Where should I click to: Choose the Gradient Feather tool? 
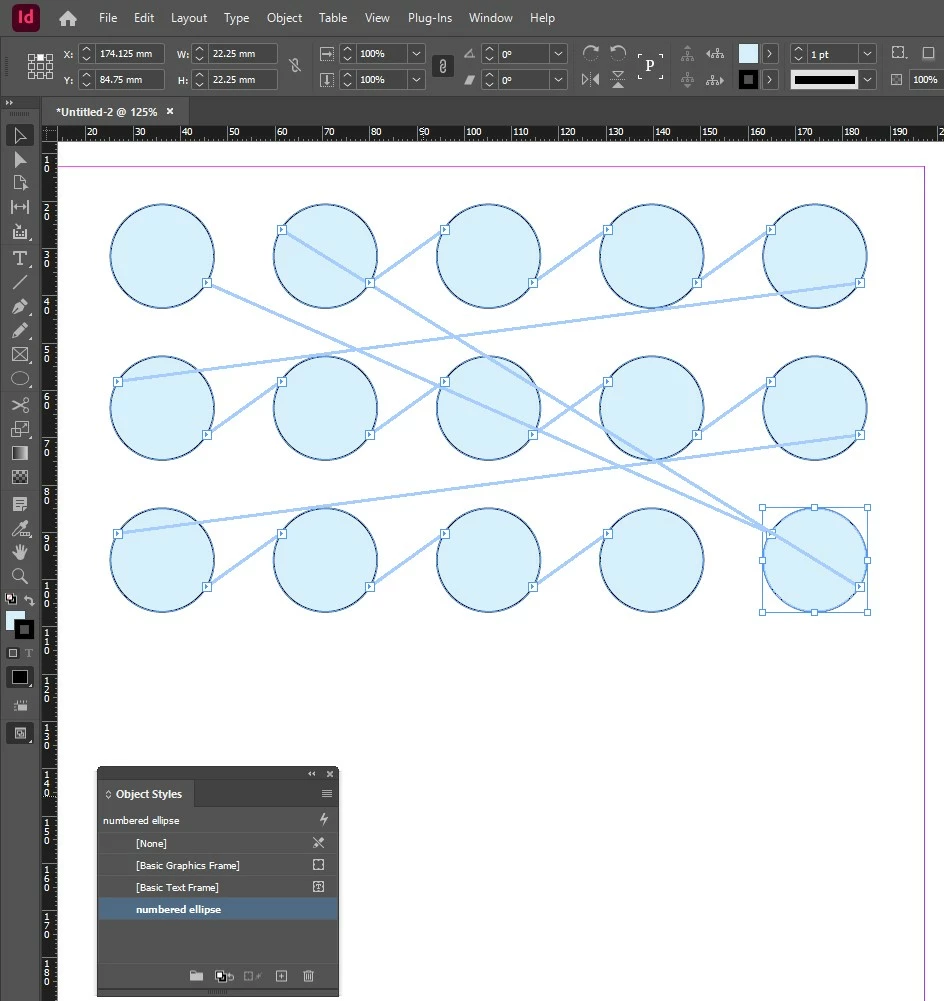pyautogui.click(x=20, y=477)
